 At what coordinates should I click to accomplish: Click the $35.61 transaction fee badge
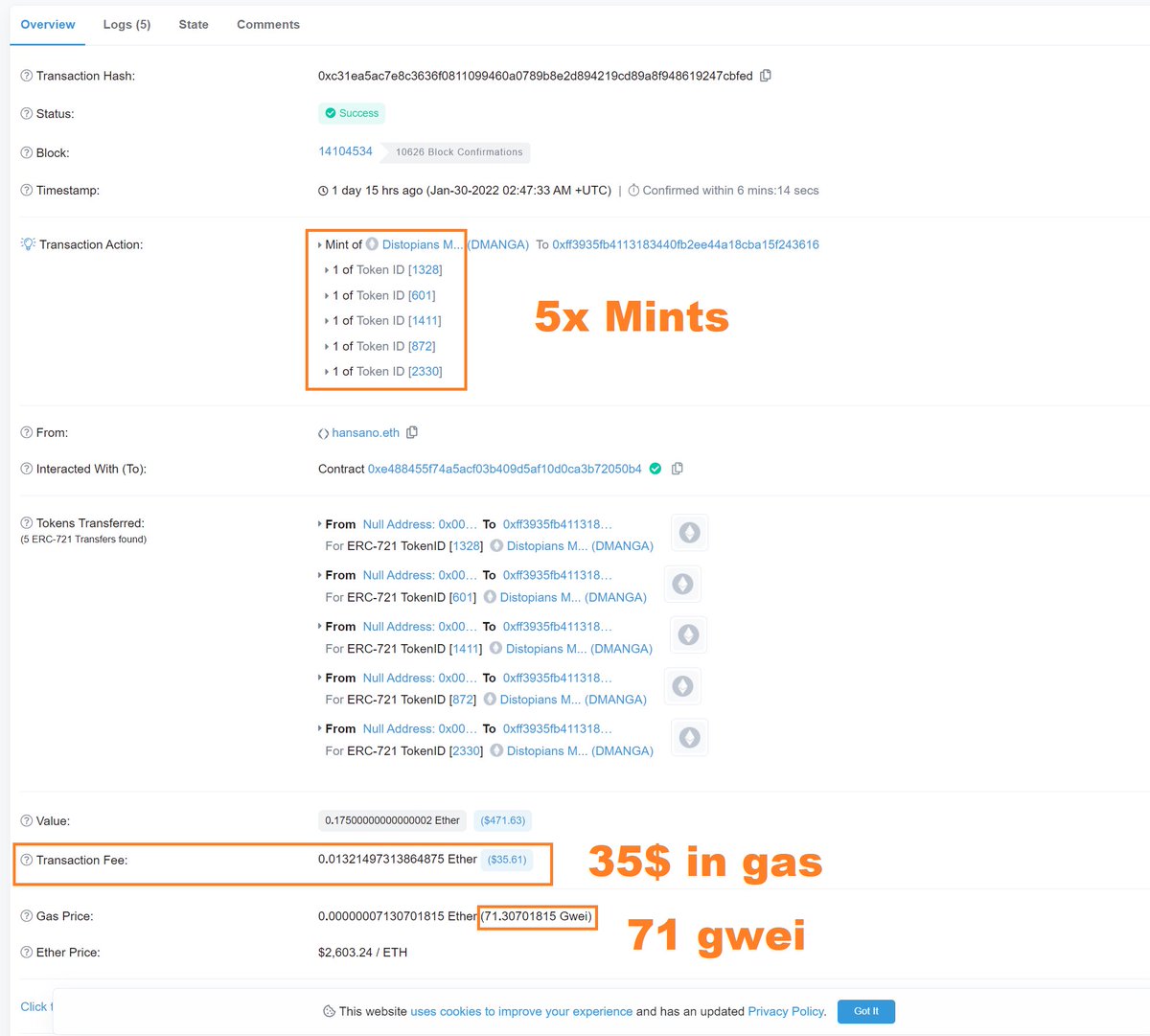(507, 860)
